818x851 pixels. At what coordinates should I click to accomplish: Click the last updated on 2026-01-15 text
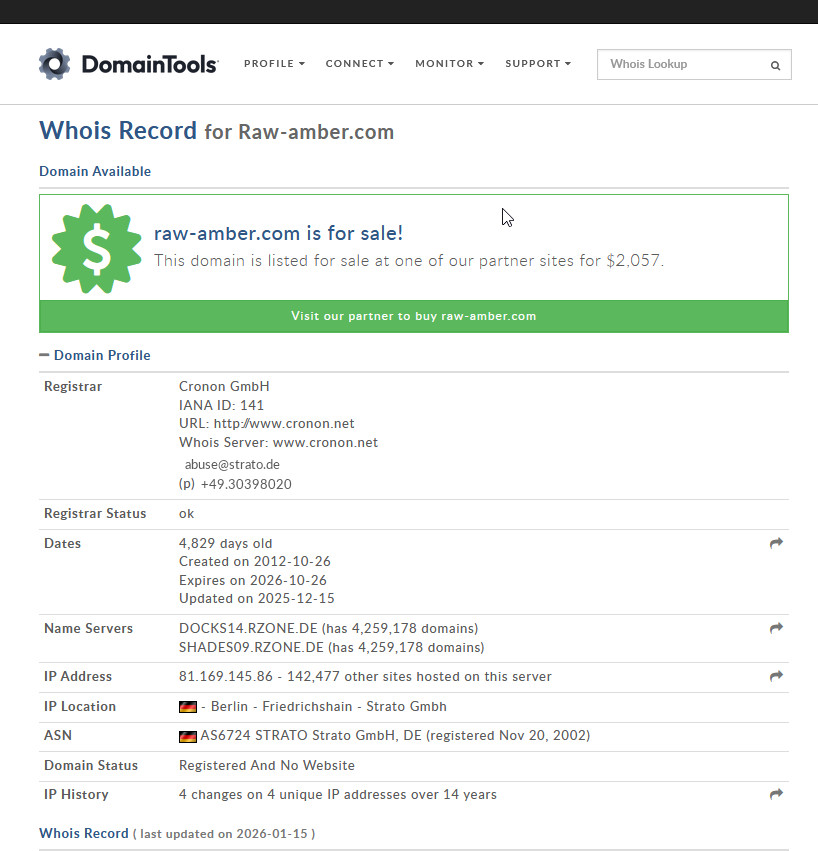tap(224, 834)
